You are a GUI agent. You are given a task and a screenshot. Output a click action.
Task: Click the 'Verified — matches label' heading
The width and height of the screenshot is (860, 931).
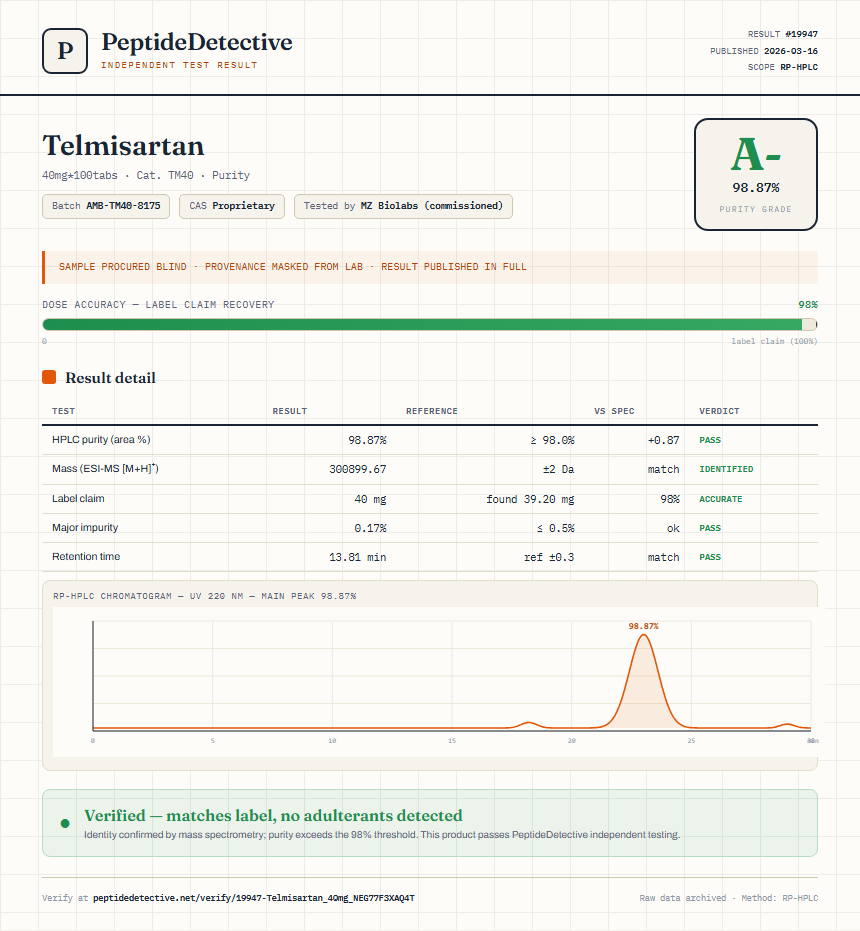click(x=273, y=815)
